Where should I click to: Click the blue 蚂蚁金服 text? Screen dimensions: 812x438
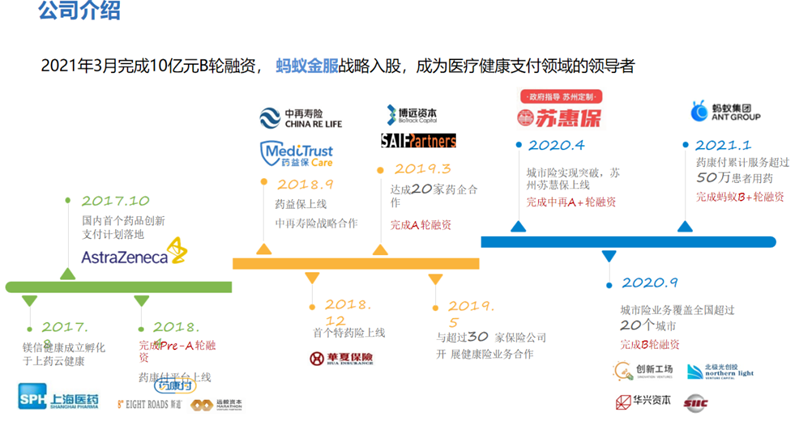[307, 66]
